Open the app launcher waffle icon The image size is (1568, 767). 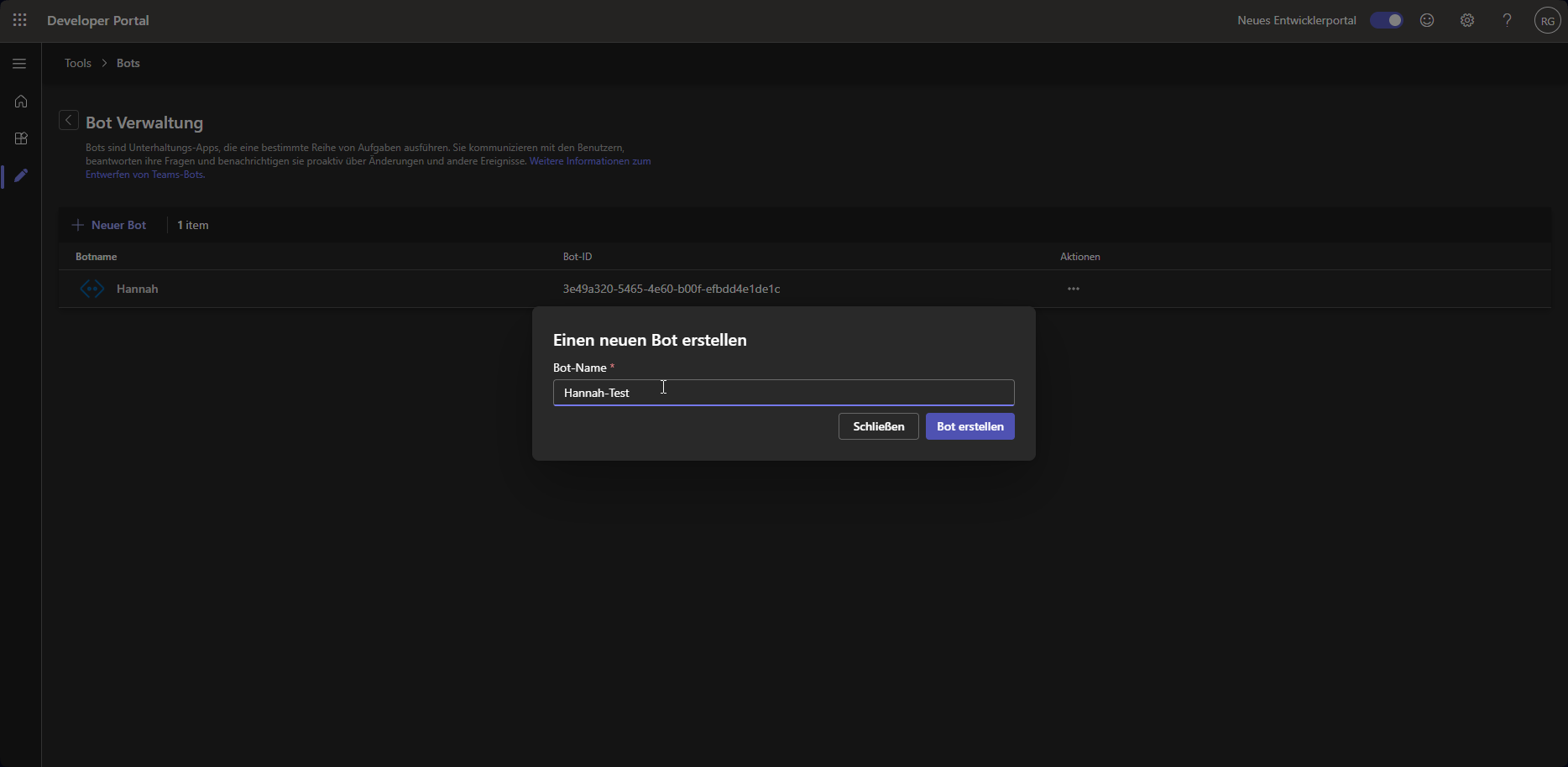(20, 20)
